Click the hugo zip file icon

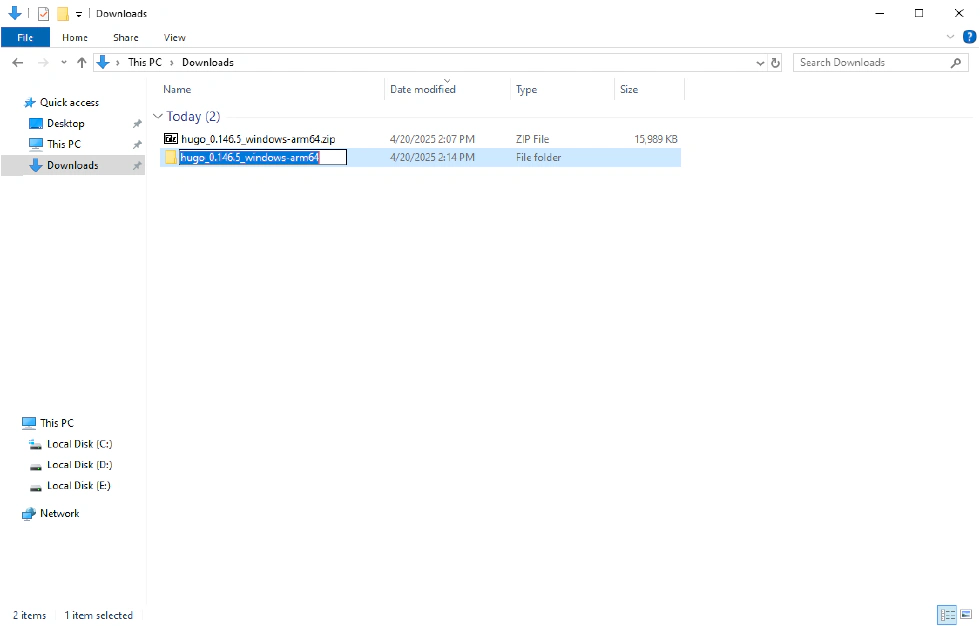point(171,139)
